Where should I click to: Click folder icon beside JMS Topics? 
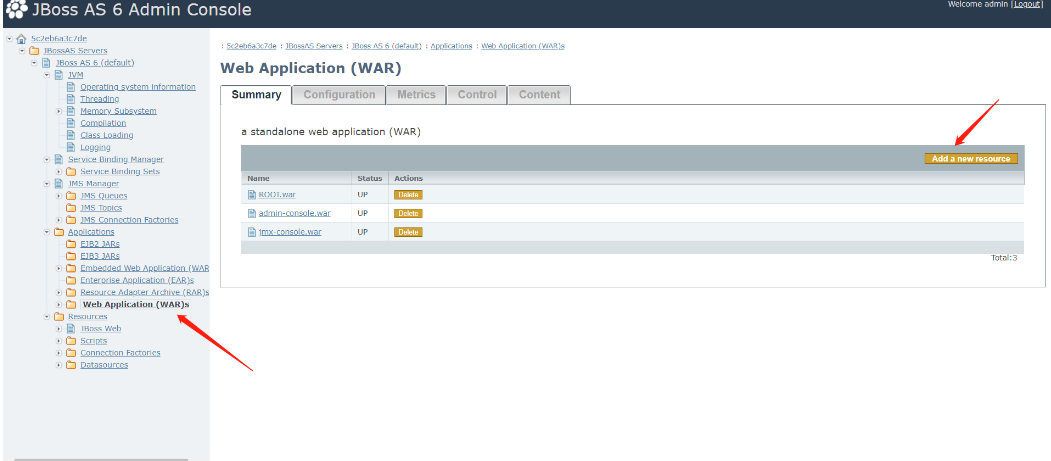(x=70, y=208)
